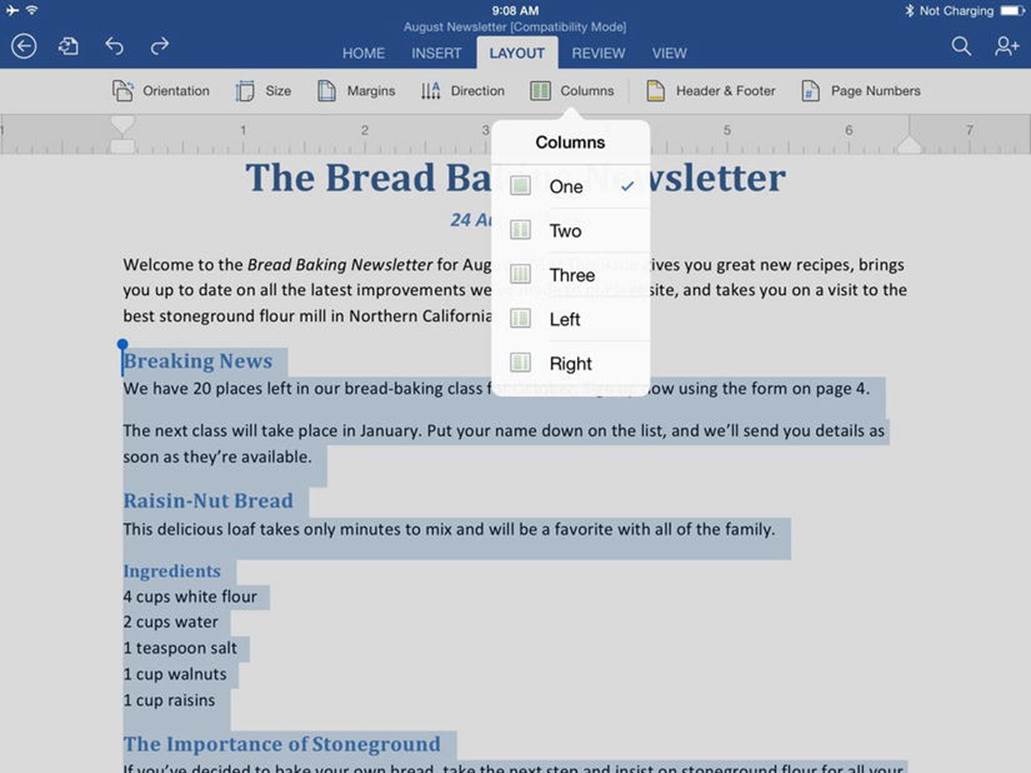Click the Header & Footer icon
The width and height of the screenshot is (1031, 773).
[655, 91]
